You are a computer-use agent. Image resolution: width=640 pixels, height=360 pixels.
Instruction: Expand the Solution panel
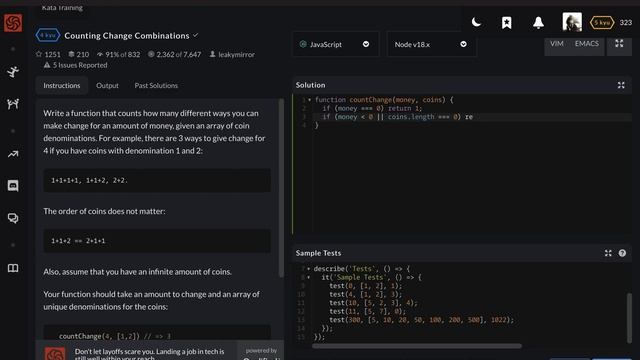[x=621, y=85]
